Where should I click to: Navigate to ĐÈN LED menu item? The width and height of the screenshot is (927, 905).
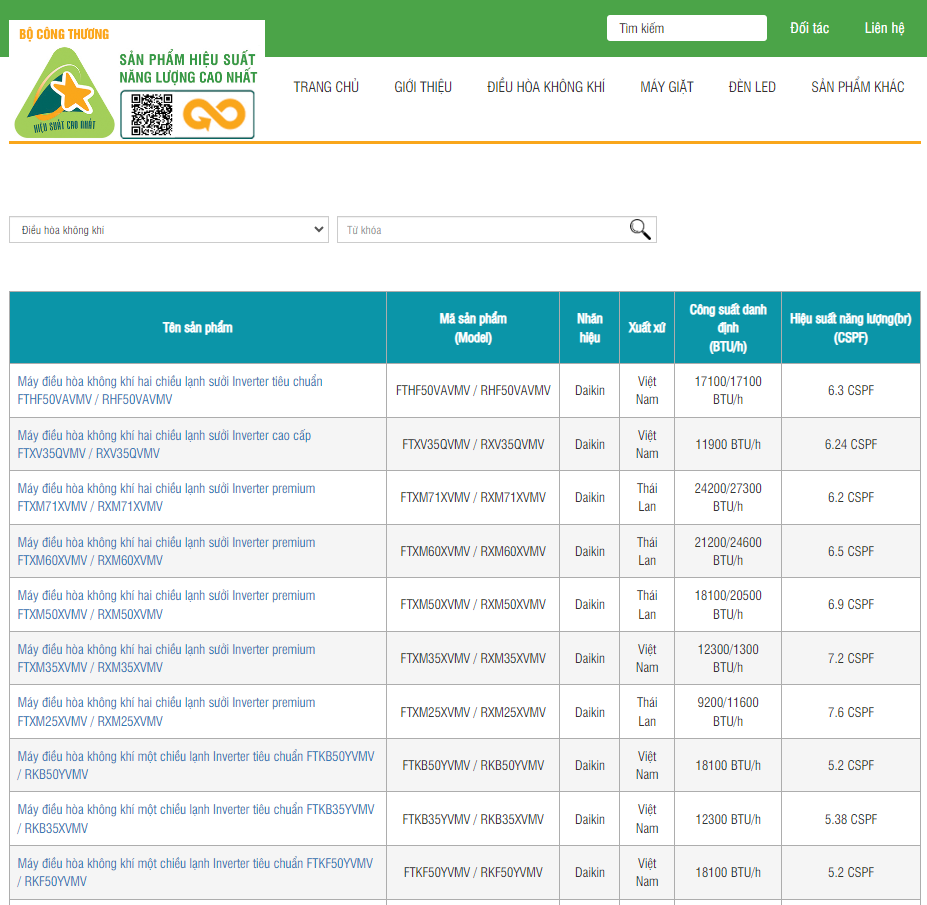tap(752, 87)
